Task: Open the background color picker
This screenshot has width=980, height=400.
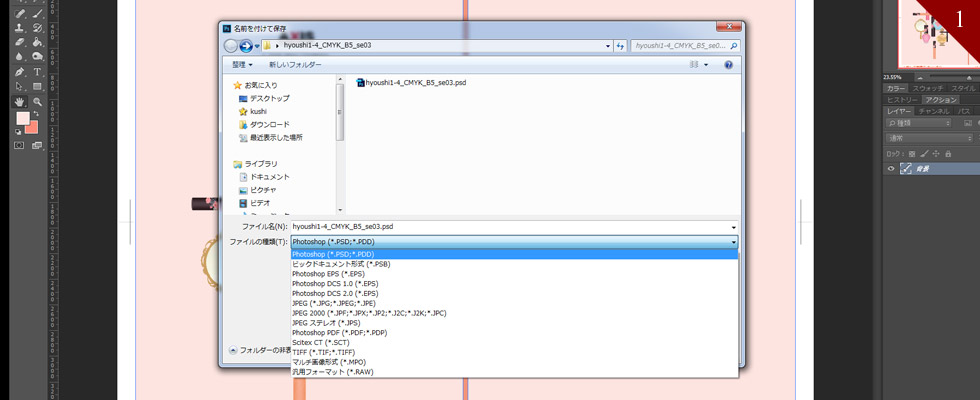Action: coord(32,128)
